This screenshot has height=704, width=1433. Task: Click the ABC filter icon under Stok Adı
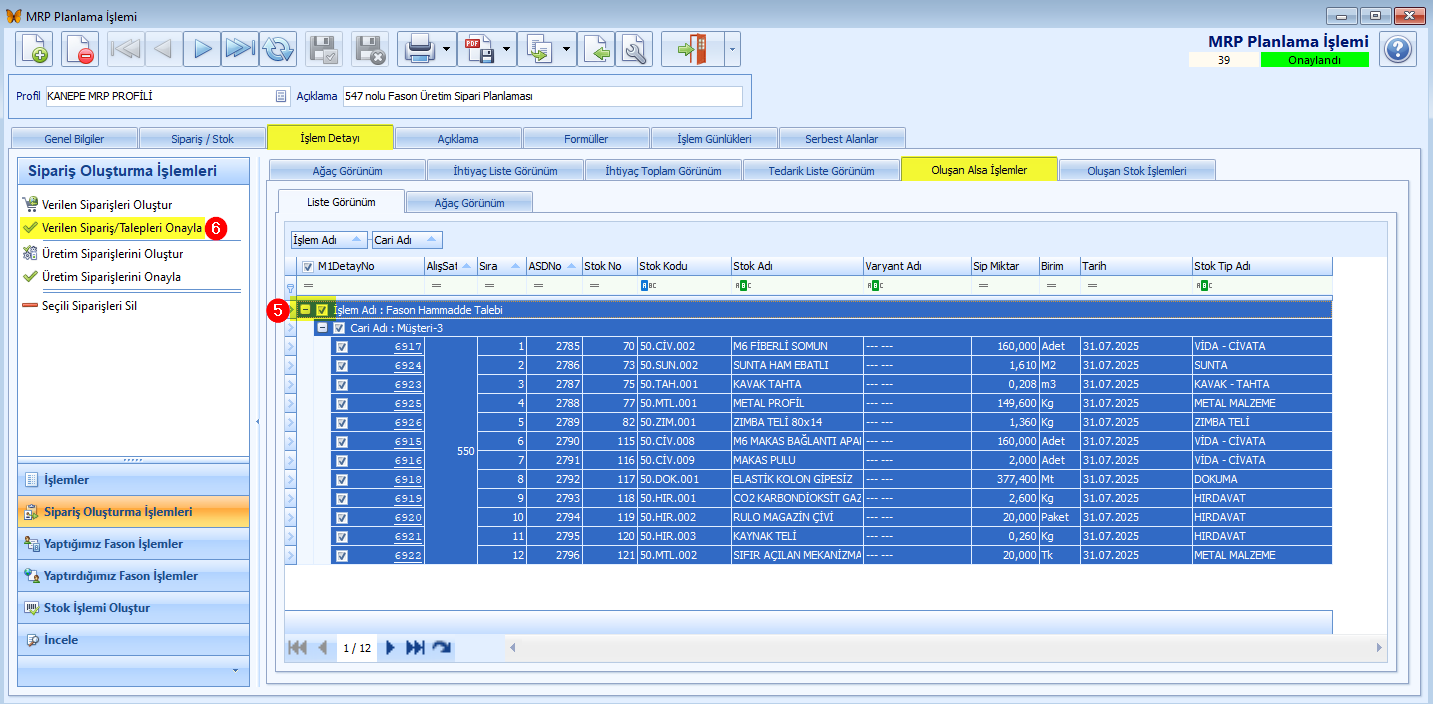pyautogui.click(x=742, y=286)
